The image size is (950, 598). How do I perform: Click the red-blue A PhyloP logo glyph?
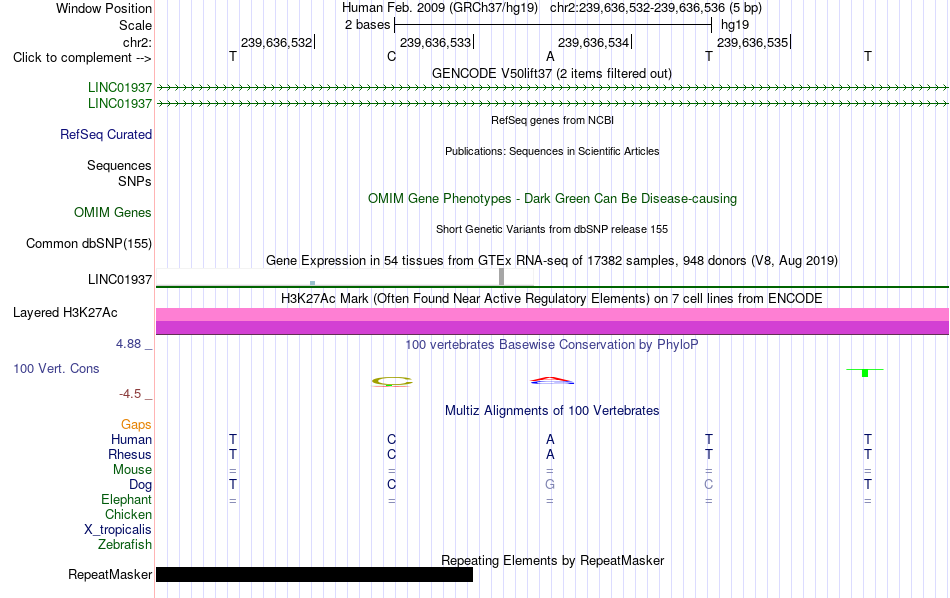[x=552, y=380]
